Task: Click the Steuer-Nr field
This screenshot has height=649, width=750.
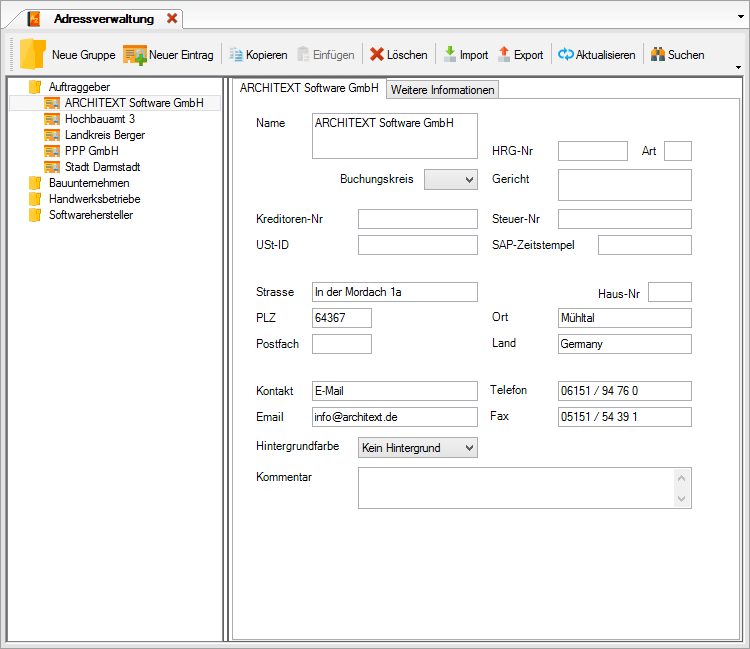Action: click(625, 219)
